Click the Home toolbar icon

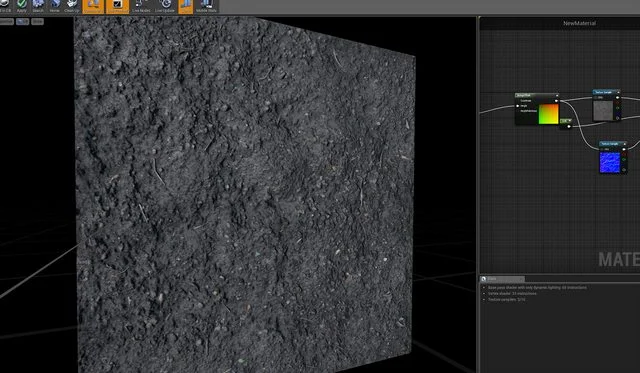pos(54,6)
